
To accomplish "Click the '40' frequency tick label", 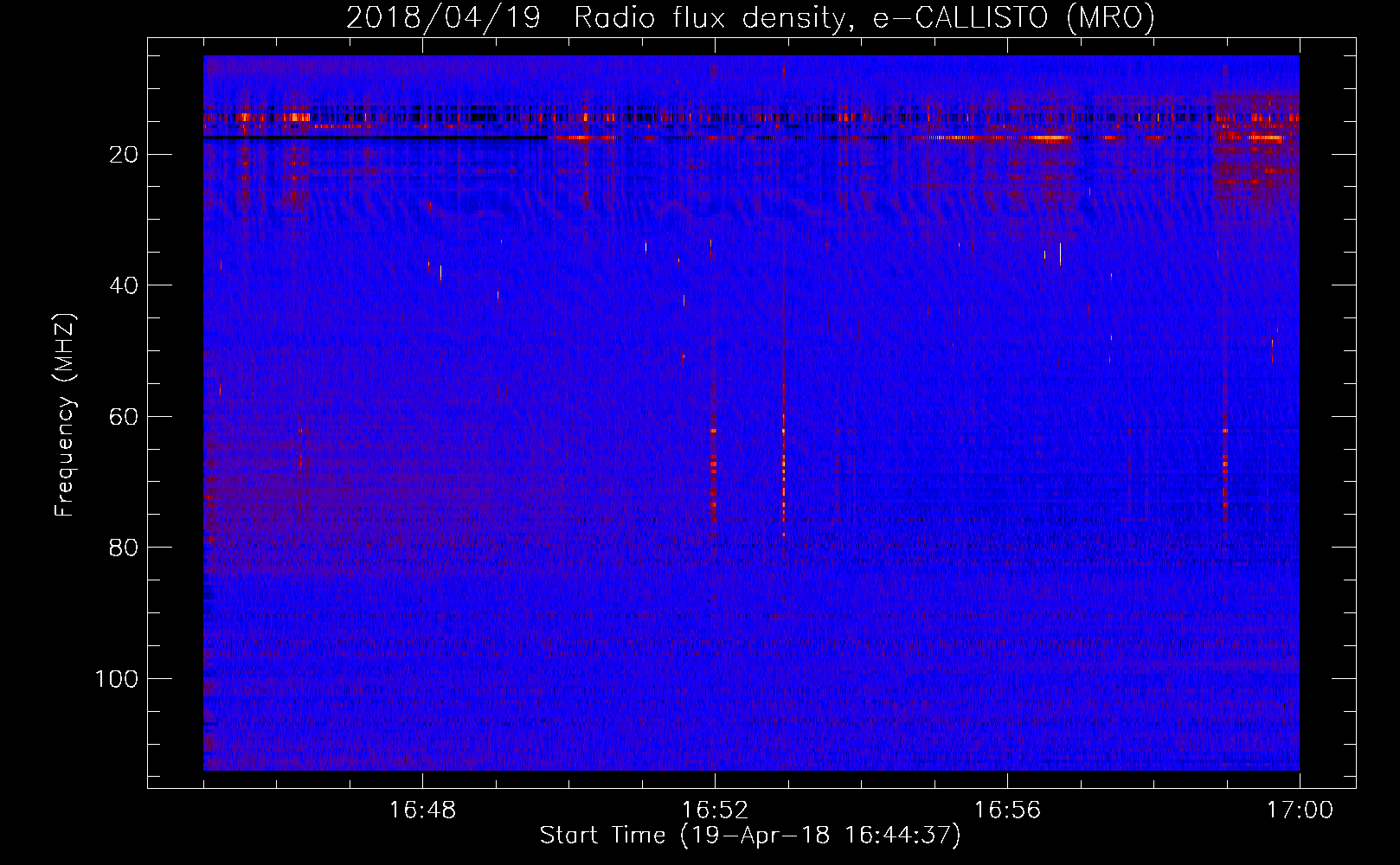I will pyautogui.click(x=124, y=285).
